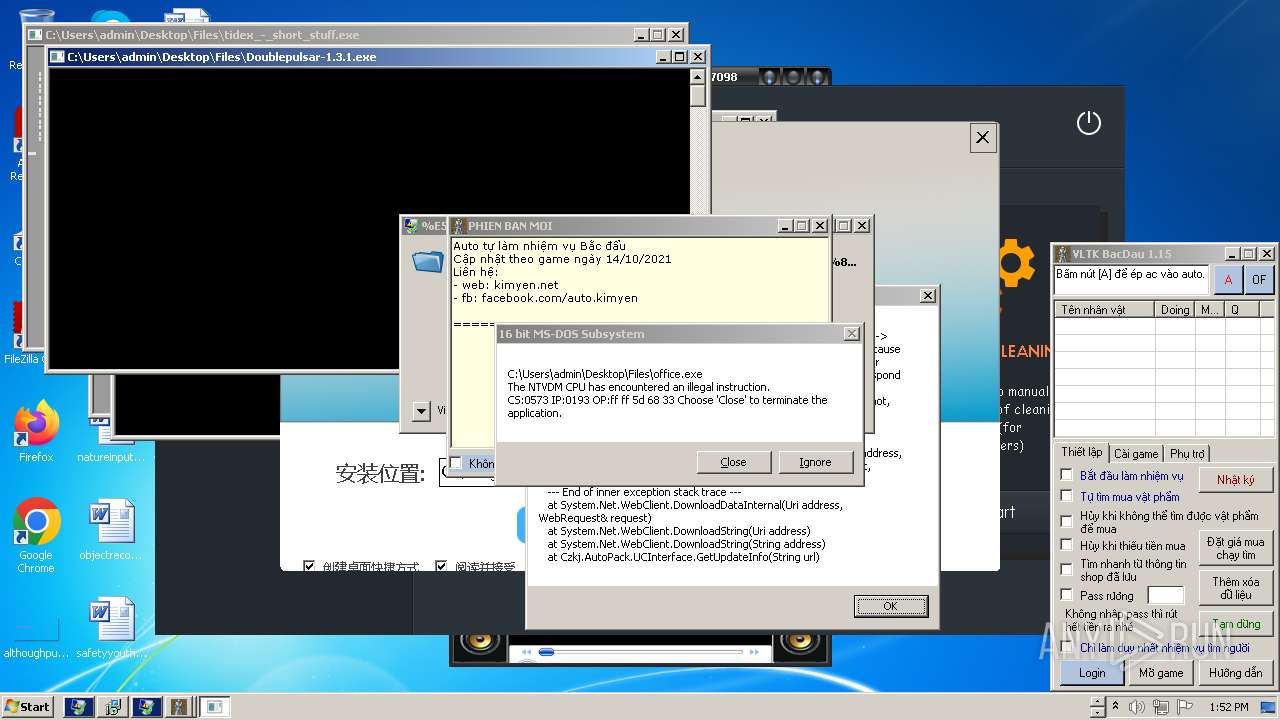Viewport: 1280px width, 720px height.
Task: Click the X button on the gray installer panel
Action: click(x=982, y=138)
